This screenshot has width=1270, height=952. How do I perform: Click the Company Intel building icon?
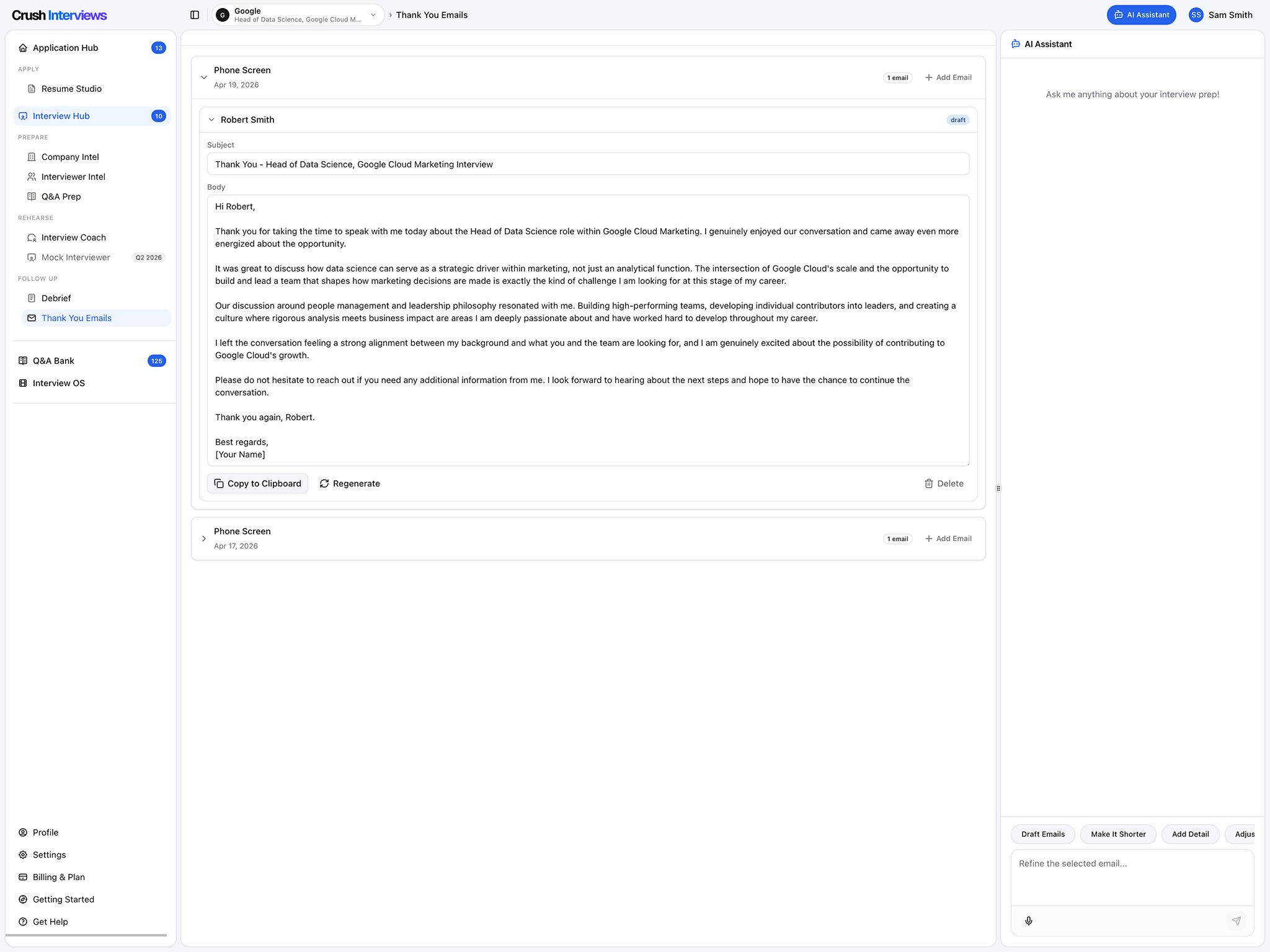(32, 157)
